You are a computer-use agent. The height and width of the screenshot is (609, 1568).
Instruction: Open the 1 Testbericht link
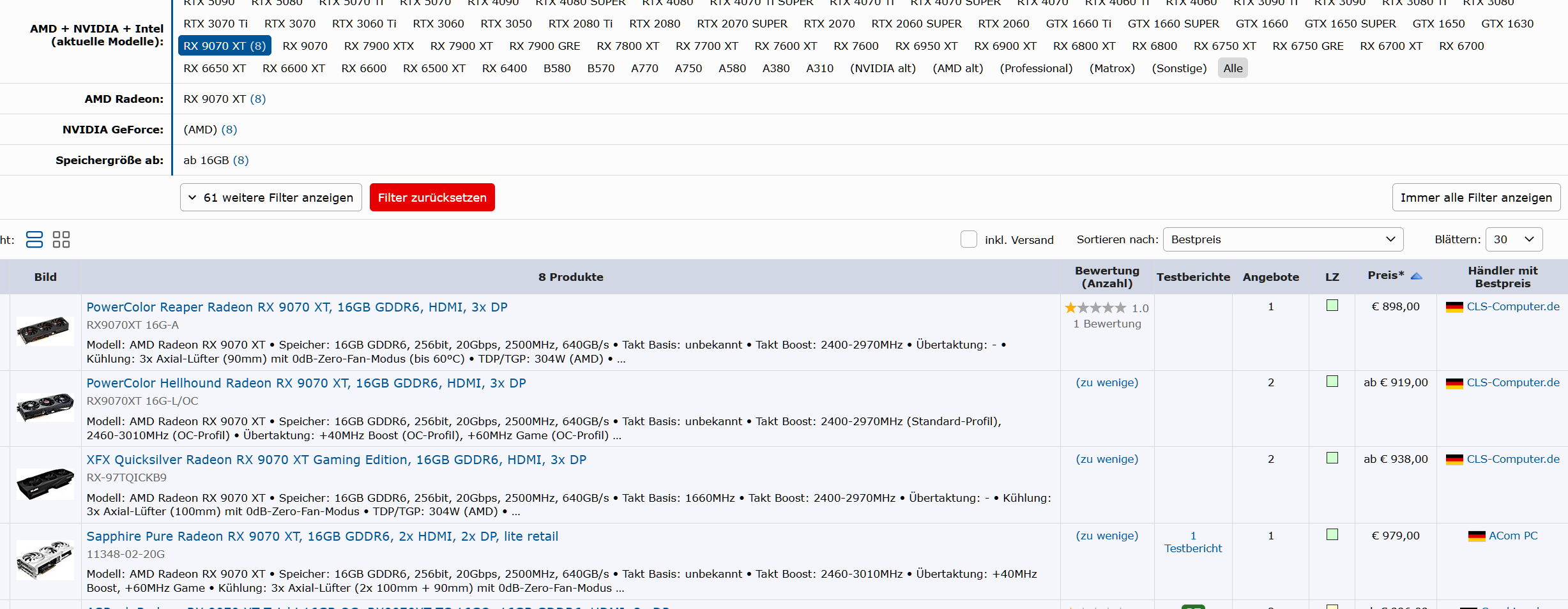pyautogui.click(x=1193, y=542)
